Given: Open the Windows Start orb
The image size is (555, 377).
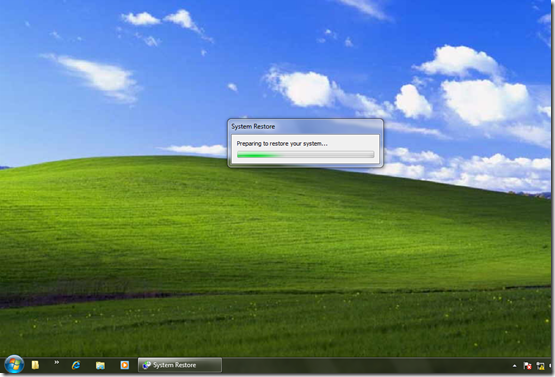Looking at the screenshot, I should tap(14, 365).
